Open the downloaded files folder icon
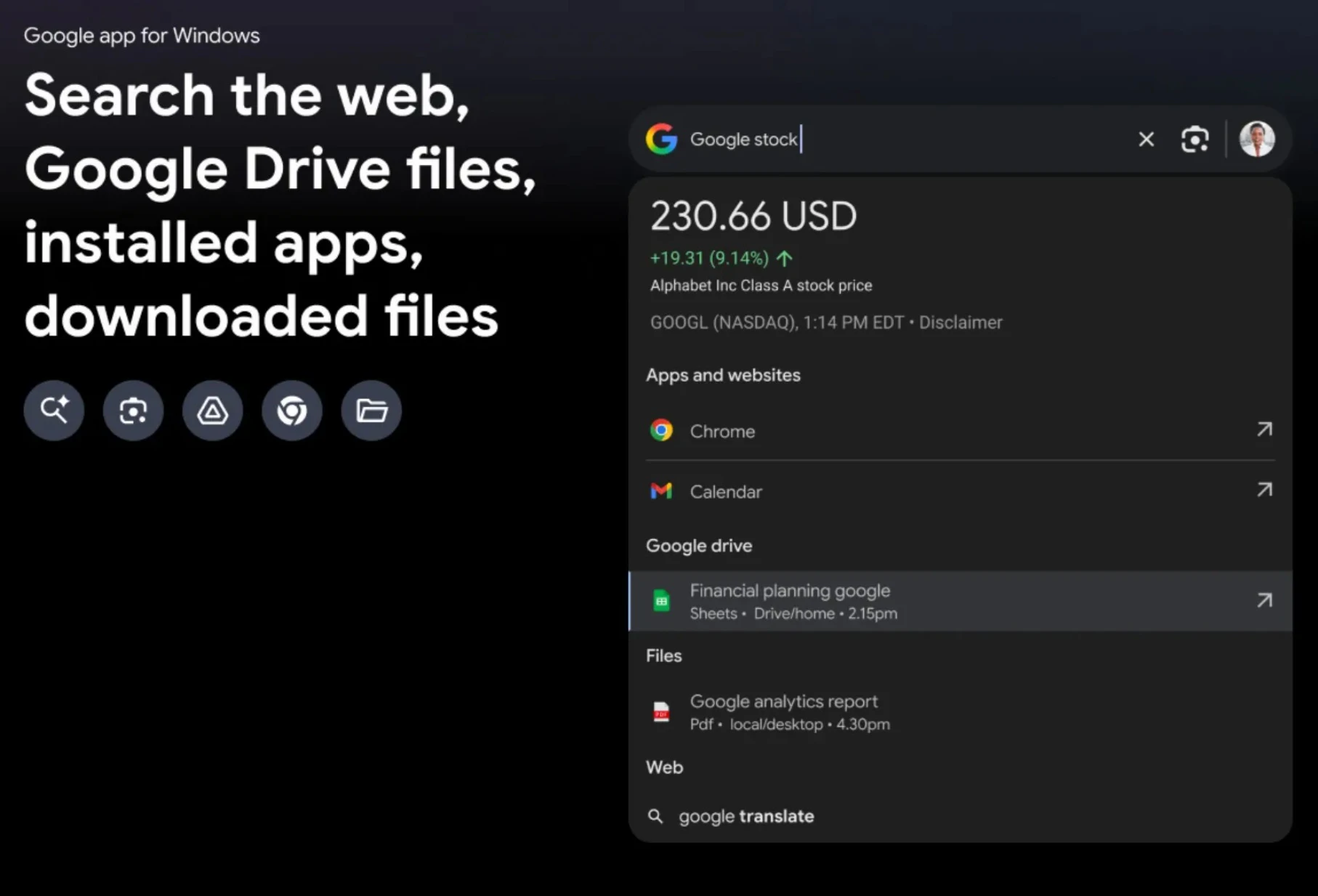1318x896 pixels. [371, 410]
